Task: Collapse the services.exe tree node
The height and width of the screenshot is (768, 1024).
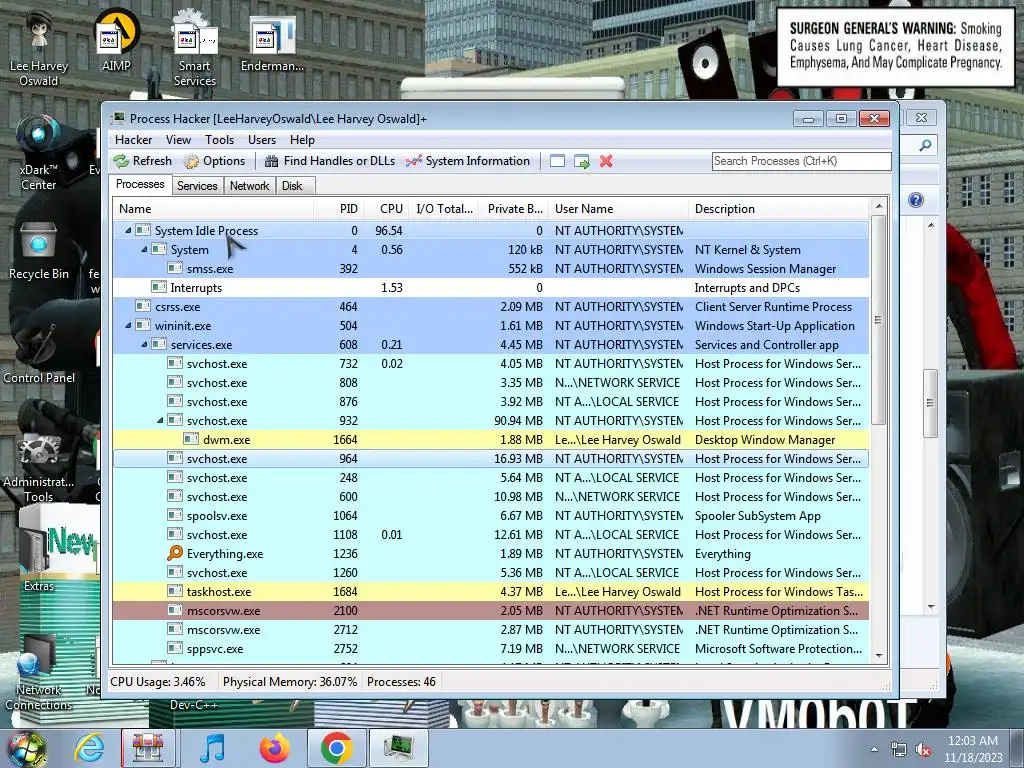Action: [x=144, y=344]
